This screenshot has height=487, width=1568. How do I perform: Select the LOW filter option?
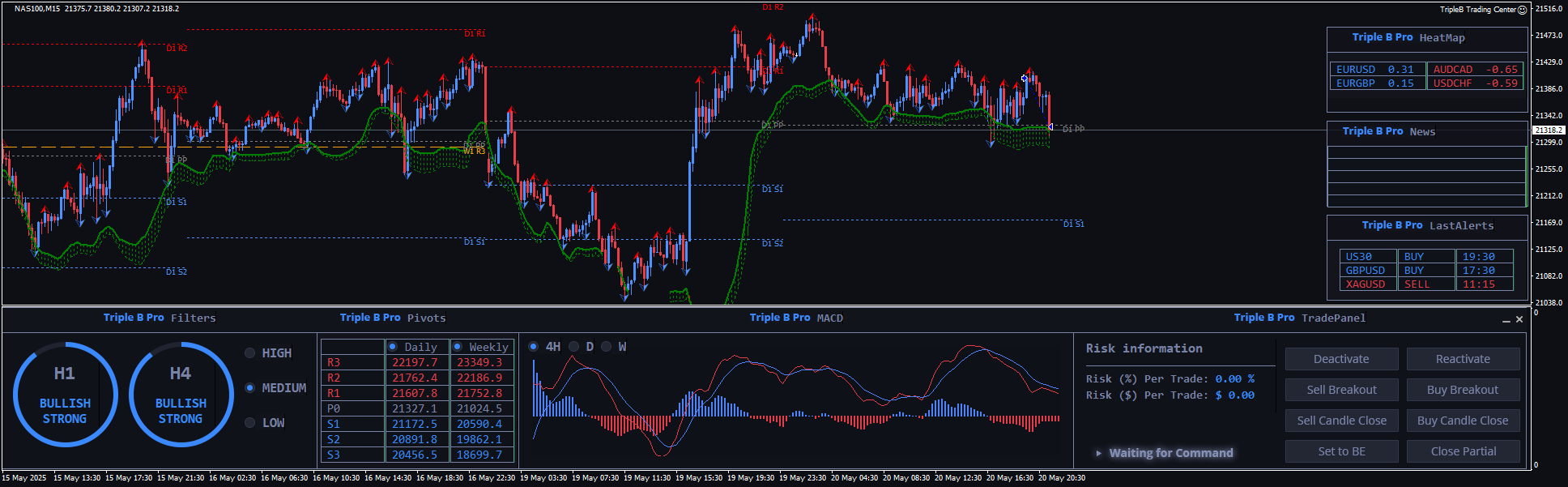tap(250, 423)
